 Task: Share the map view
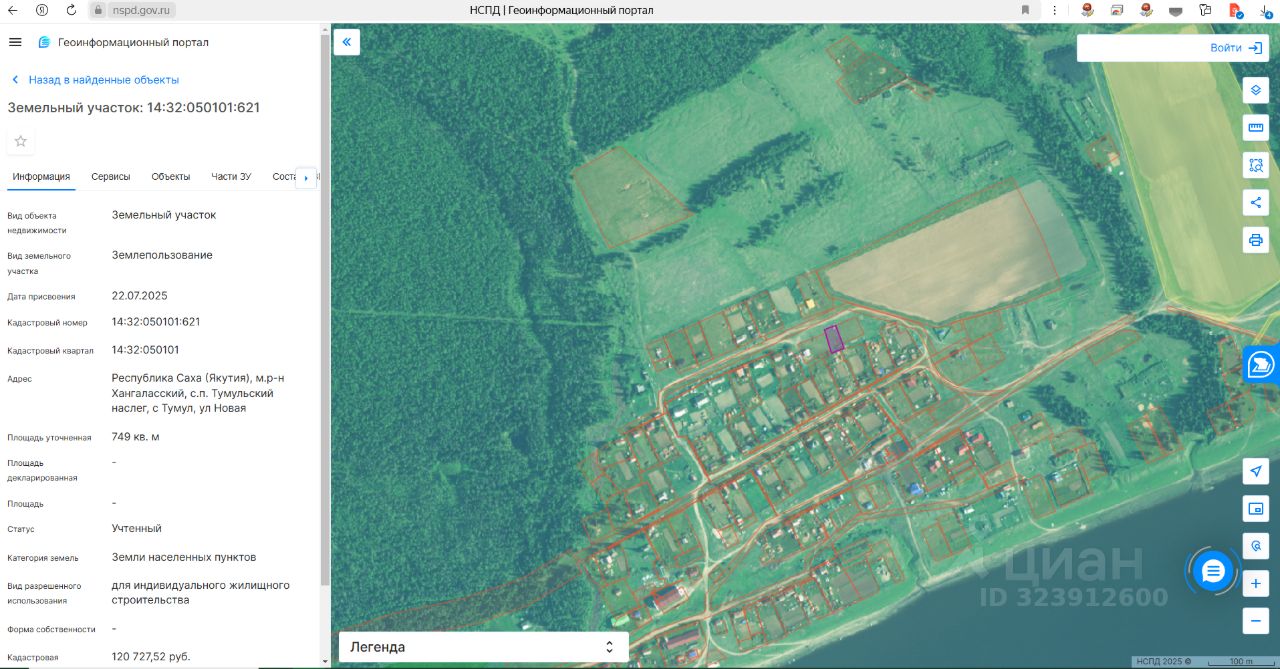click(x=1256, y=202)
